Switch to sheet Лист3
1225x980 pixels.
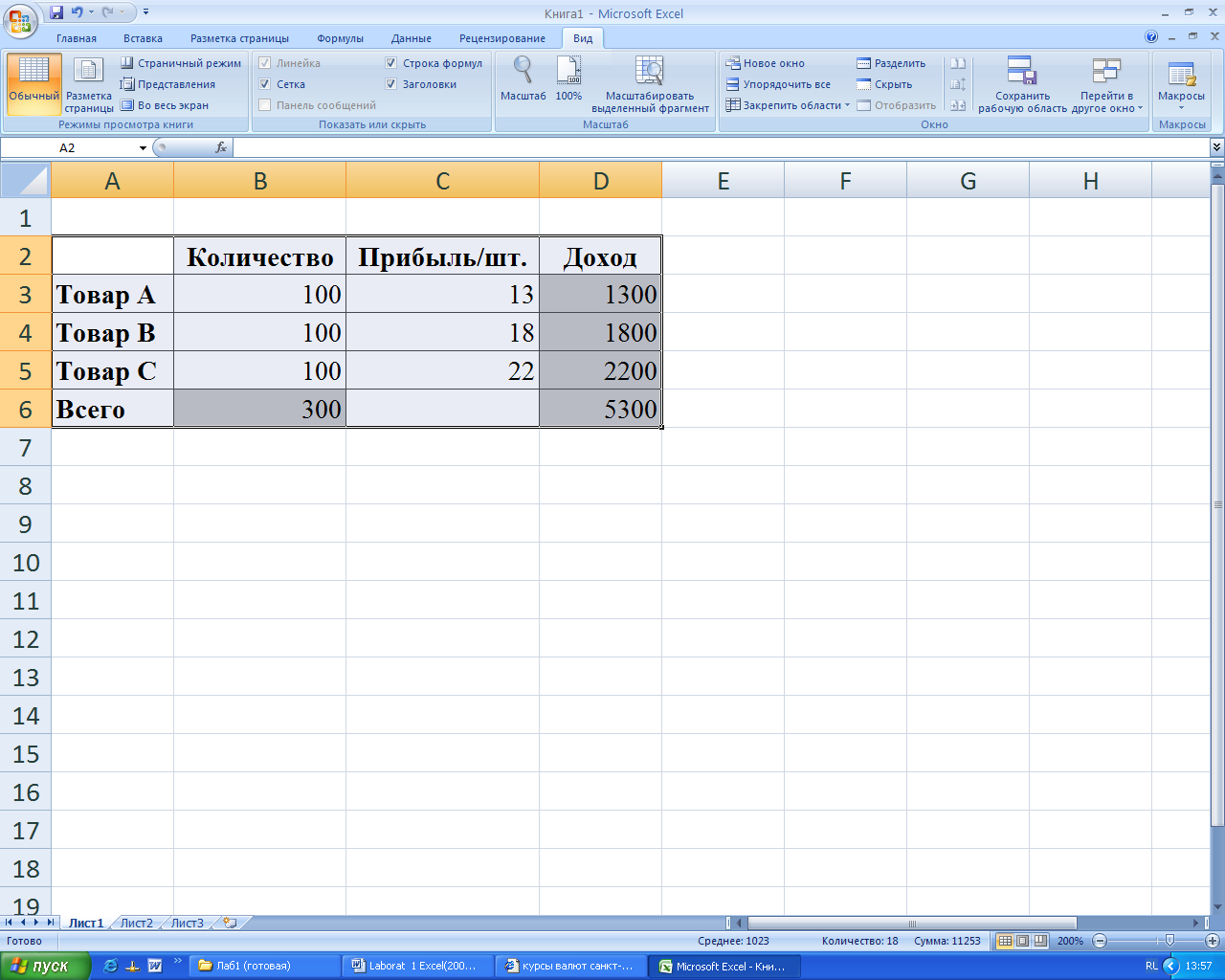188,923
